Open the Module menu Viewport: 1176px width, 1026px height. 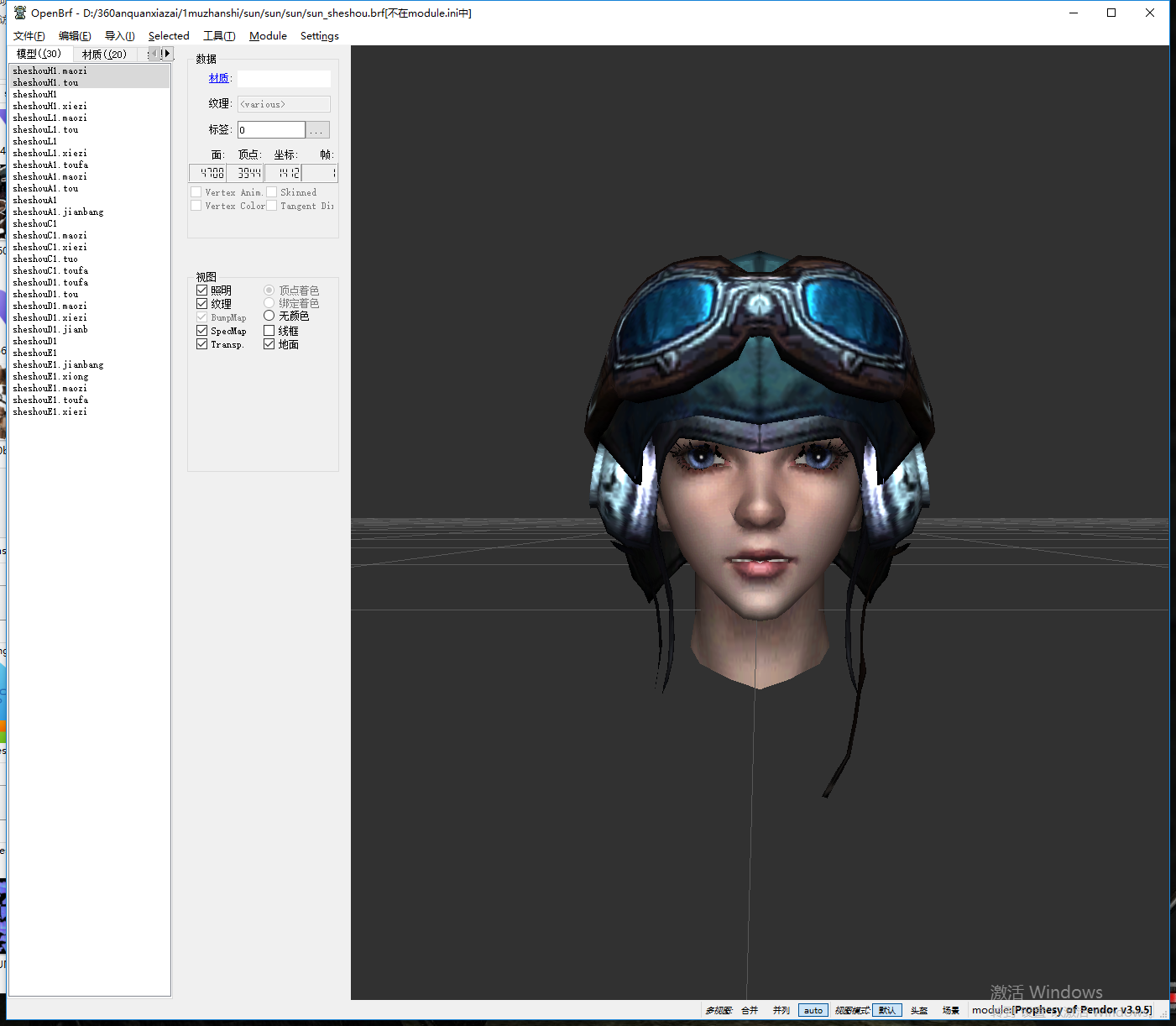[268, 36]
